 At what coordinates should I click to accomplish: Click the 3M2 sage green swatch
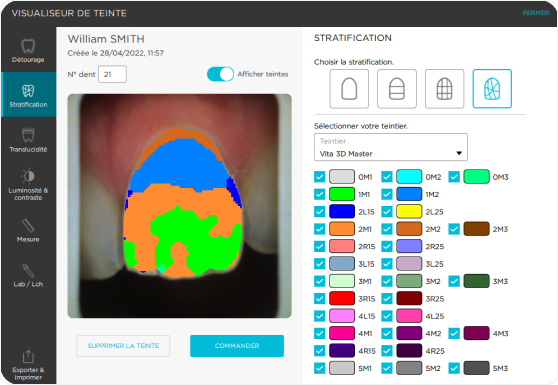pos(409,281)
